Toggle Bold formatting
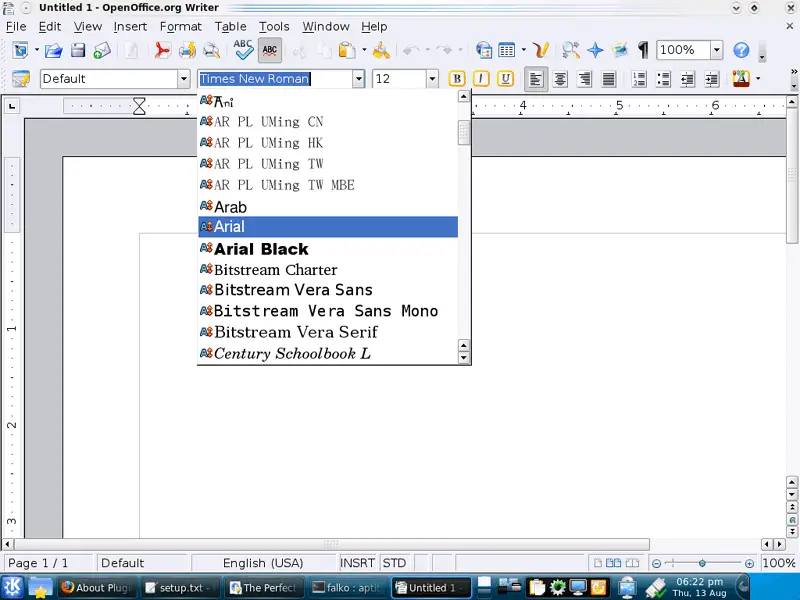 pyautogui.click(x=457, y=79)
